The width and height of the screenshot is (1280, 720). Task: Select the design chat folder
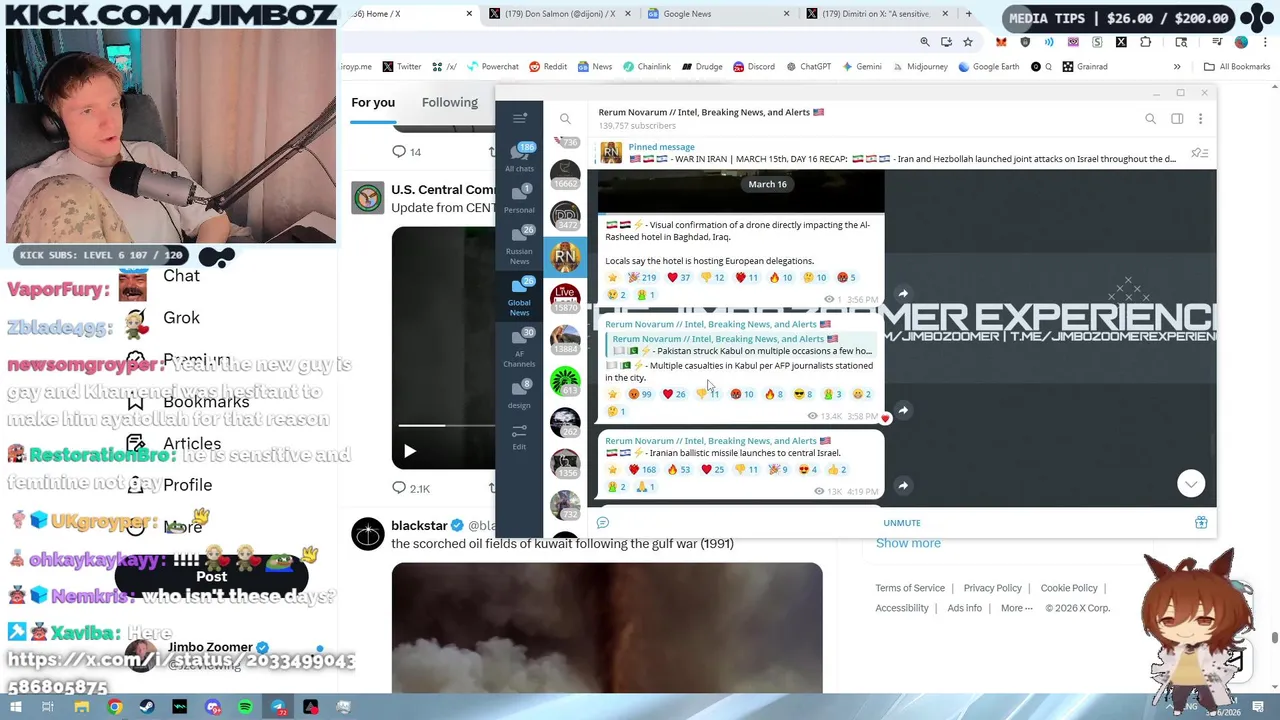519,394
